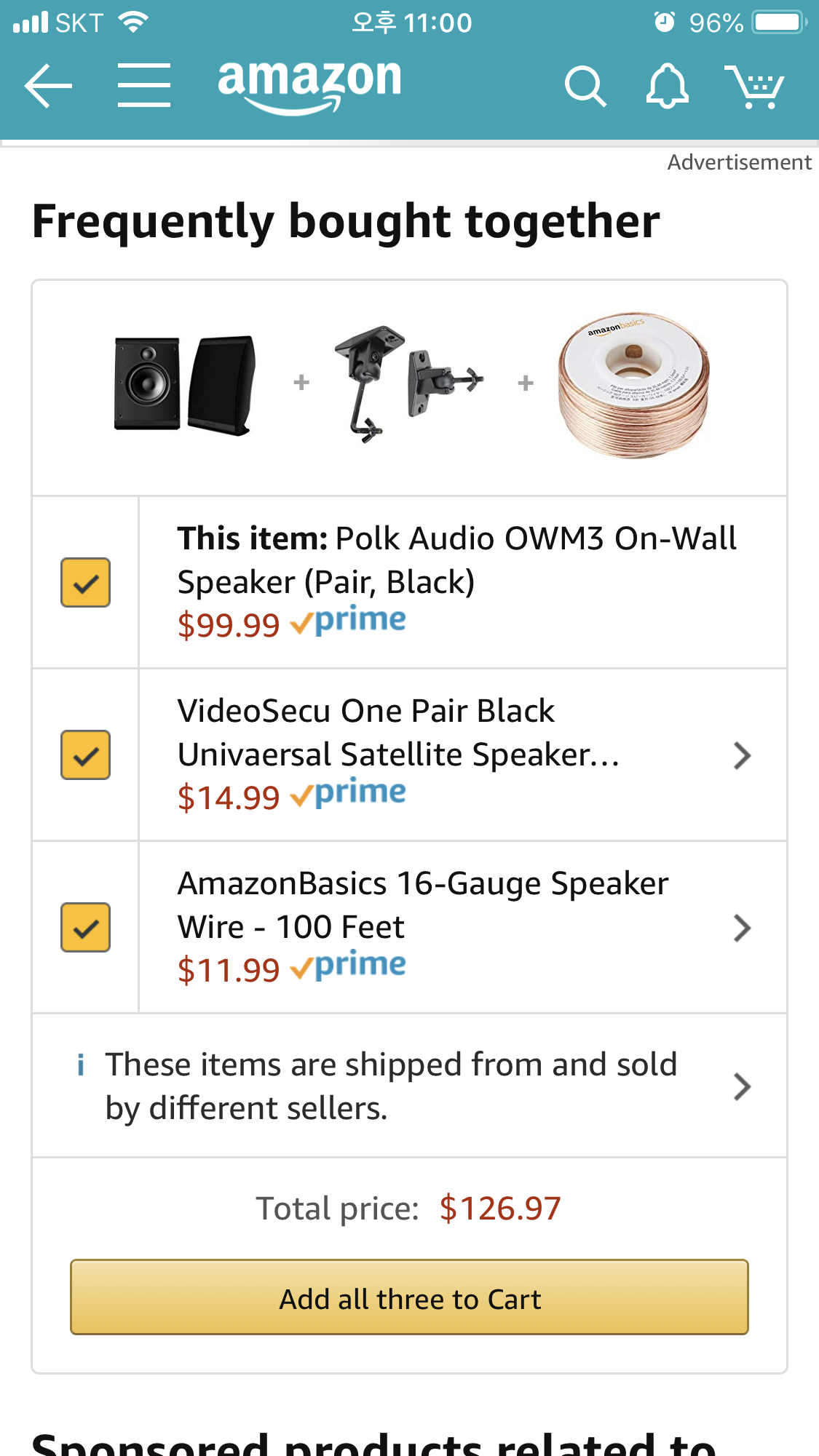Tap the back arrow icon
This screenshot has width=819, height=1456.
(x=48, y=86)
